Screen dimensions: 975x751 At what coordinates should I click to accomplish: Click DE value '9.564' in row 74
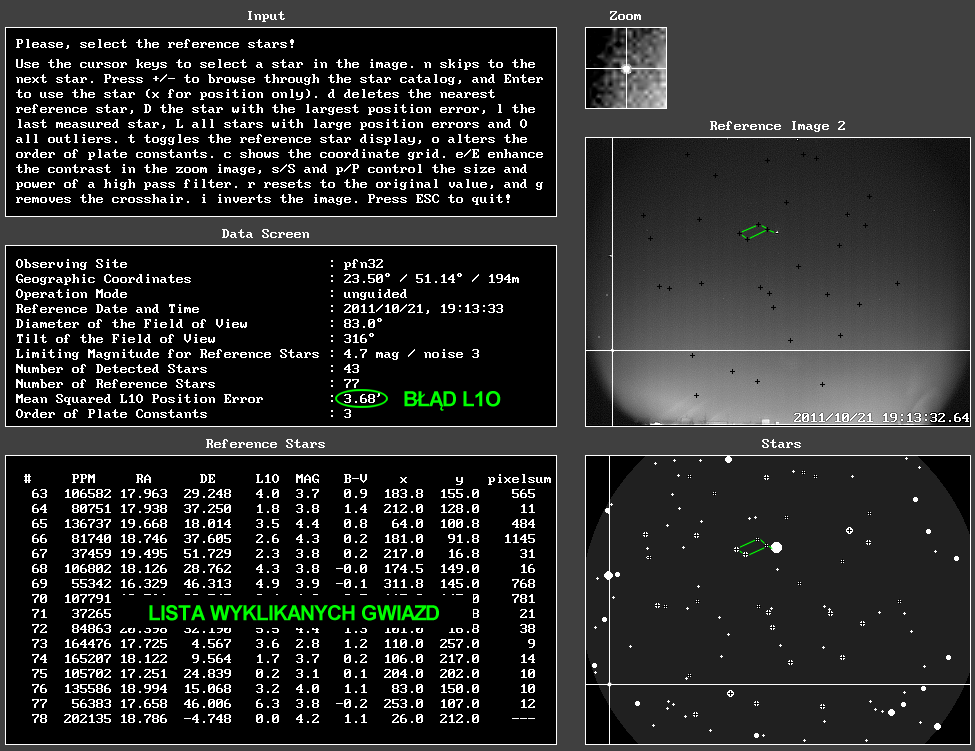tap(211, 658)
